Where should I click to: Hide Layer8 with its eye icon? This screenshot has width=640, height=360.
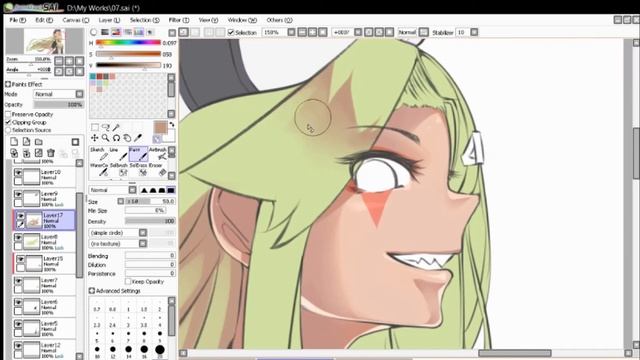point(18,237)
